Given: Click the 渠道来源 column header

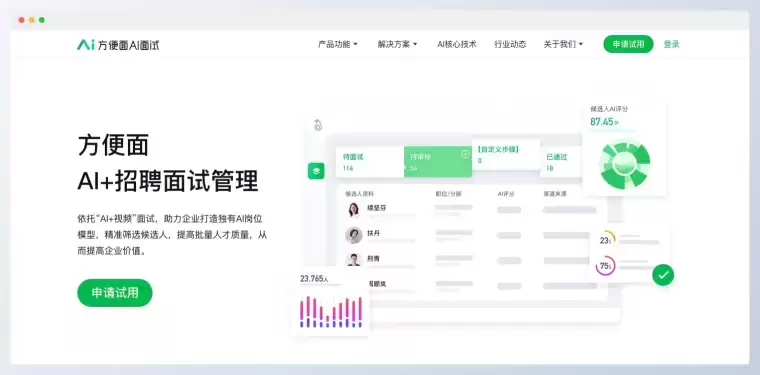Looking at the screenshot, I should pyautogui.click(x=555, y=194).
